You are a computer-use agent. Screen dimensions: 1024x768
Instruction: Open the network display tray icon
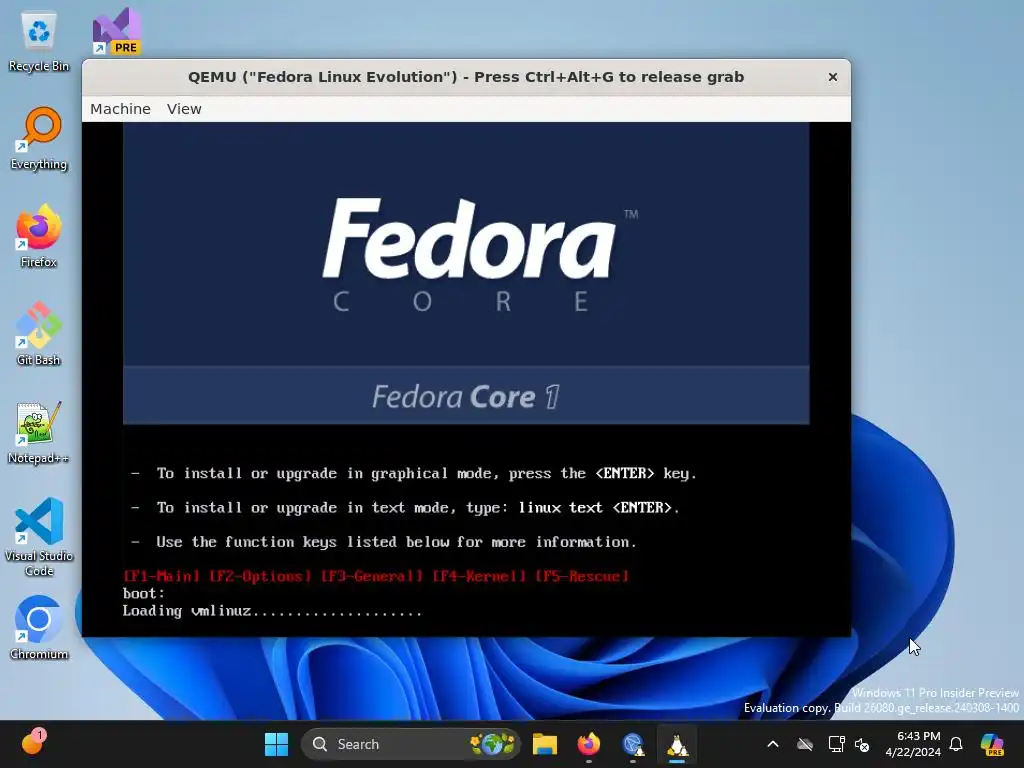(836, 744)
